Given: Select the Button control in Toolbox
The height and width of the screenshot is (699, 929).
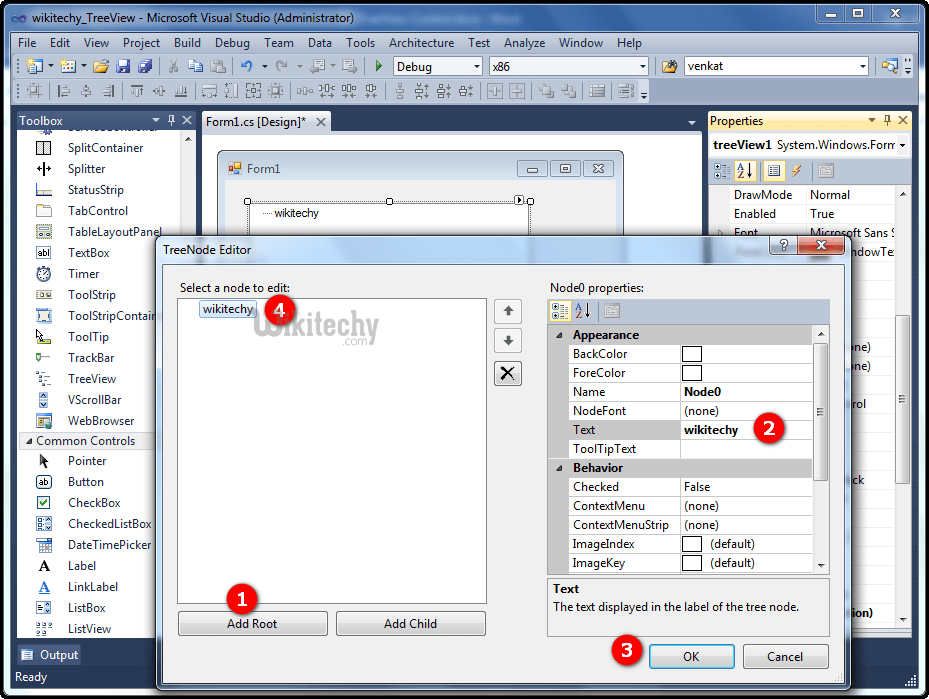Looking at the screenshot, I should coord(86,482).
